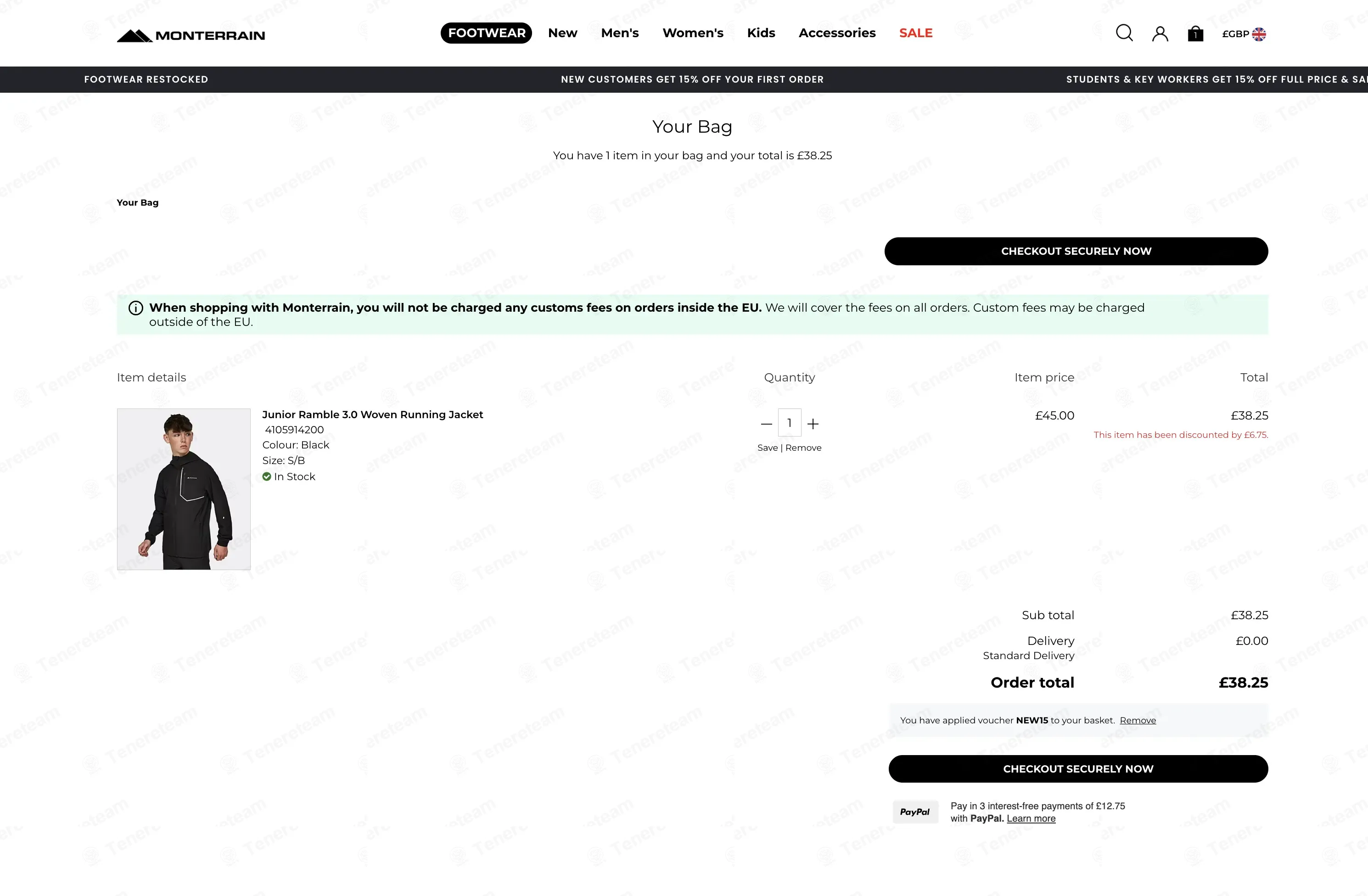The image size is (1368, 896).
Task: Open the New menu item
Action: coord(563,33)
